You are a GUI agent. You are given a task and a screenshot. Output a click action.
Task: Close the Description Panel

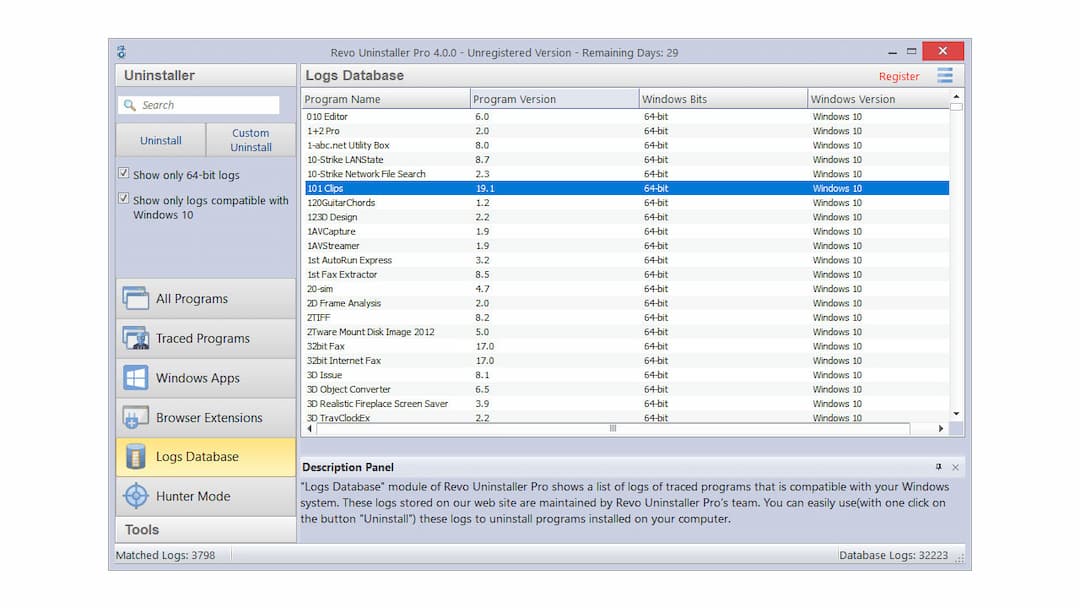955,467
